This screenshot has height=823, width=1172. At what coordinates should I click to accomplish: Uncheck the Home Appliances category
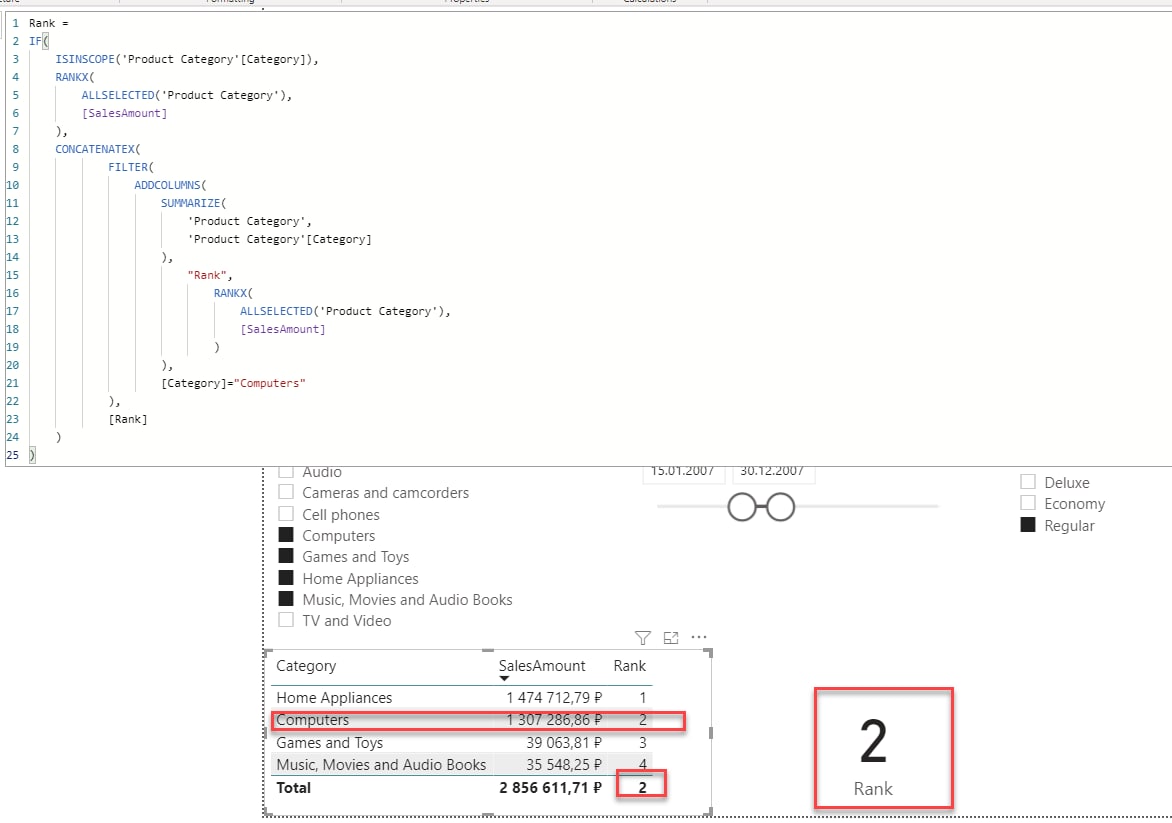(x=286, y=577)
